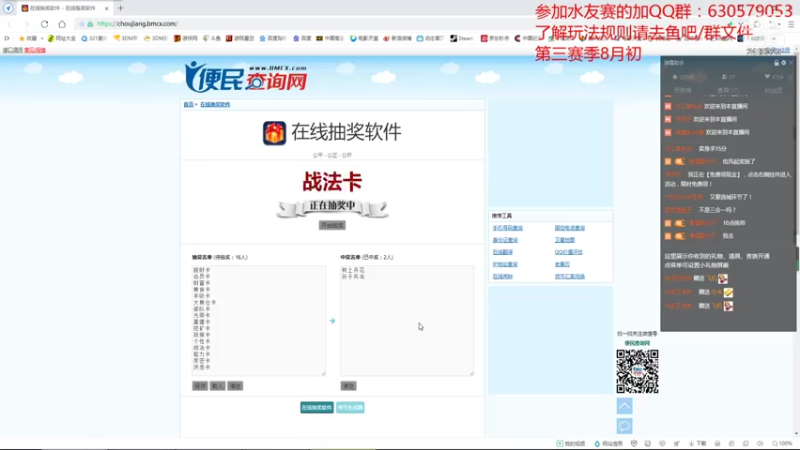Reload the page with the refresh icon
This screenshot has width=800, height=450.
coord(44,24)
